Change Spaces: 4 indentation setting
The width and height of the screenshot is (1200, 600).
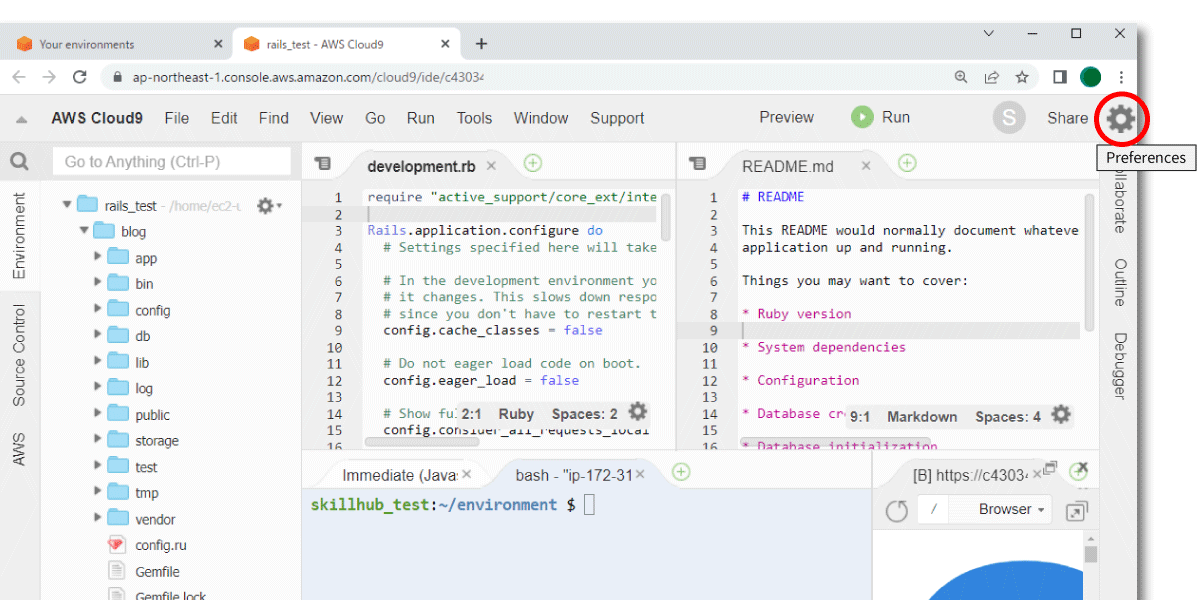(x=1008, y=416)
